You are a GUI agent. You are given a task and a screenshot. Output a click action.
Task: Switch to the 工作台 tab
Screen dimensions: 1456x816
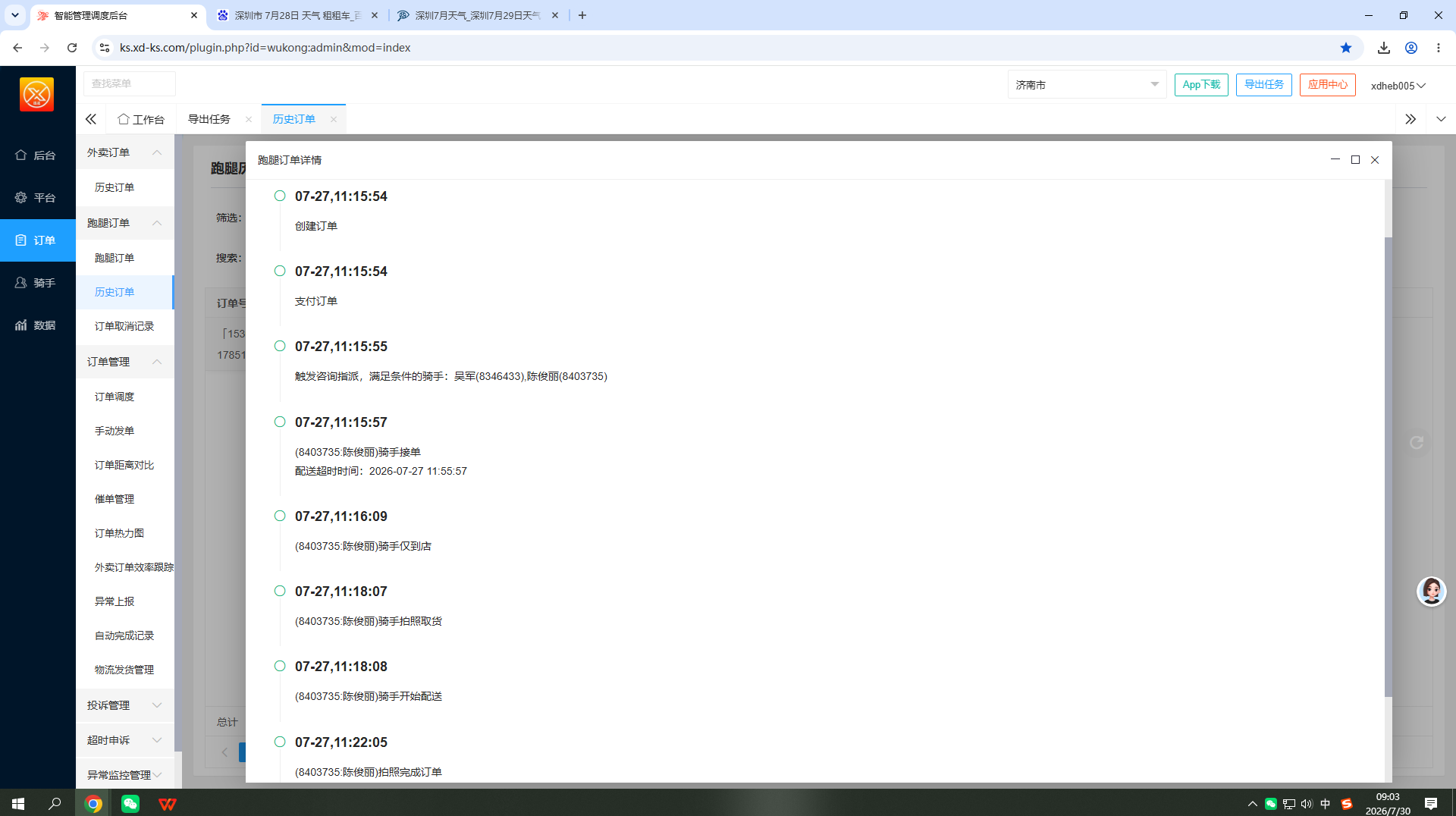pyautogui.click(x=141, y=119)
